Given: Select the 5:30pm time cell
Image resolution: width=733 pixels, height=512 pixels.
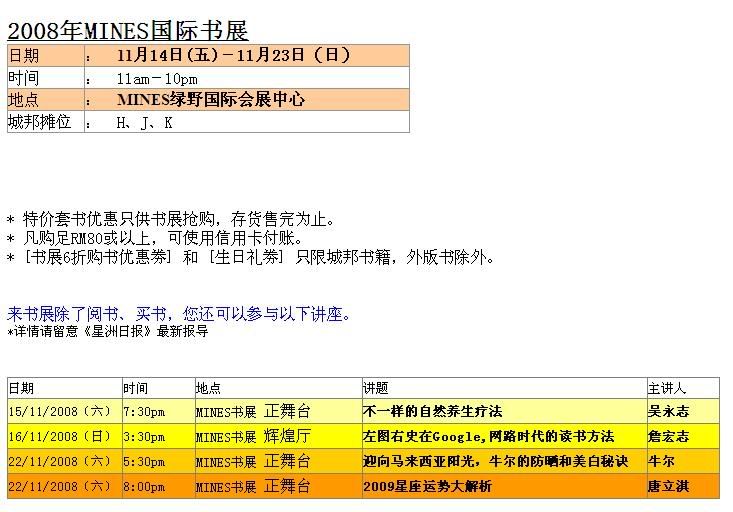Looking at the screenshot, I should click(144, 461).
